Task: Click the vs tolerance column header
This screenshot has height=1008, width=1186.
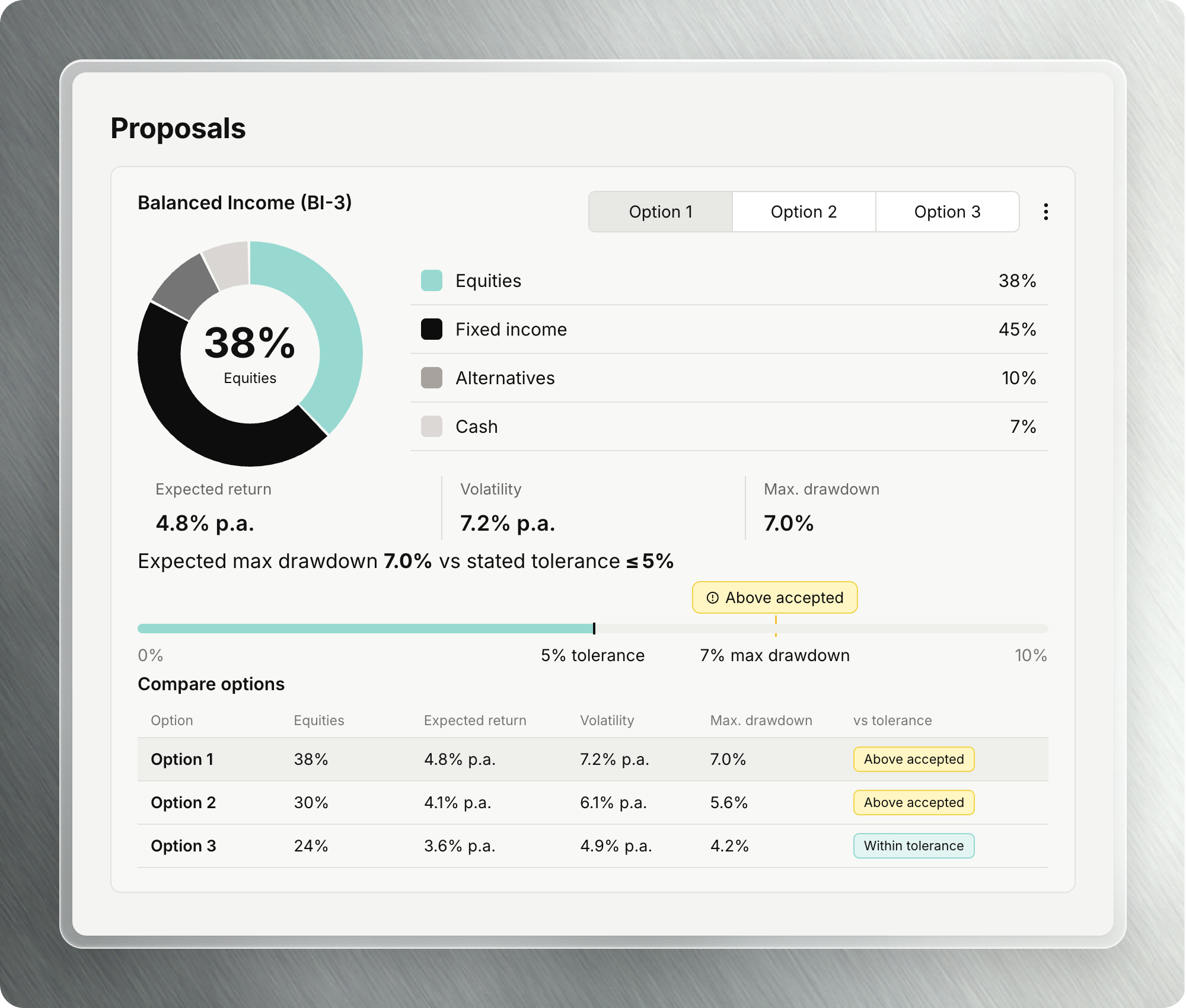Action: tap(892, 720)
